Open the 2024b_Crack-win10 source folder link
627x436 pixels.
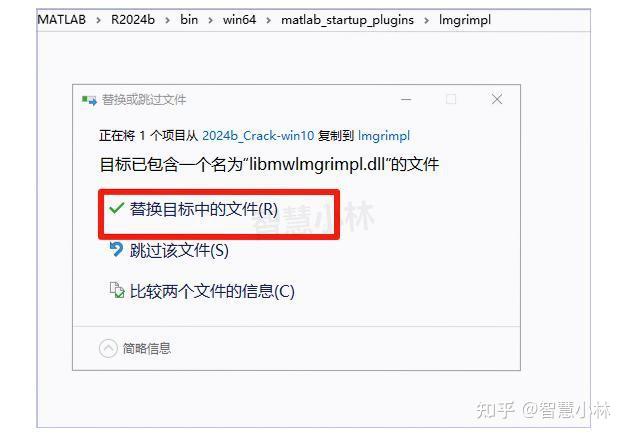pos(258,136)
